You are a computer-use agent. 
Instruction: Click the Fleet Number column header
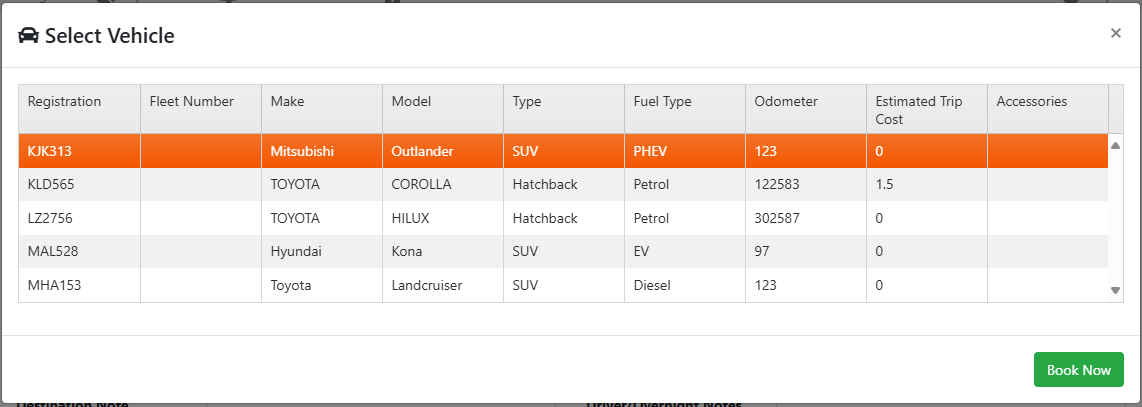coord(201,110)
